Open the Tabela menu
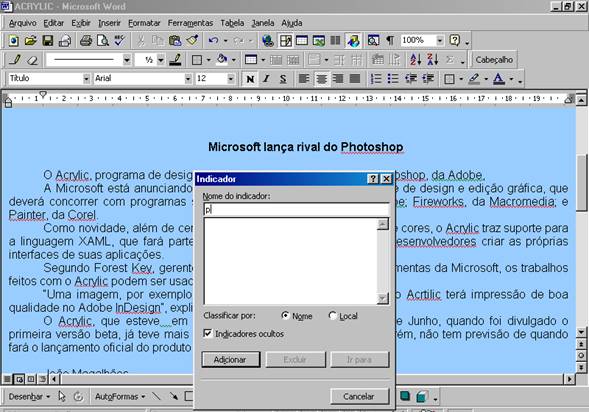The height and width of the screenshot is (412, 589). coord(232,23)
